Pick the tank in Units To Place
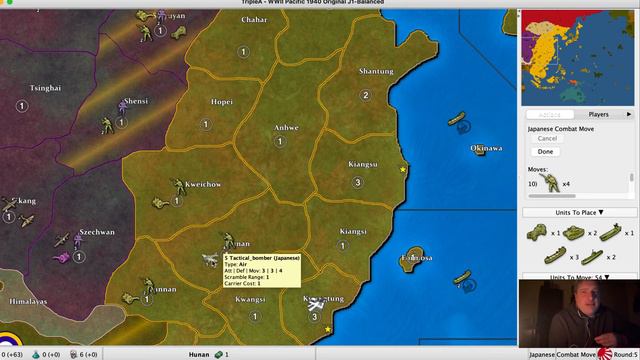Image resolution: width=640 pixels, height=360 pixels. 573,233
